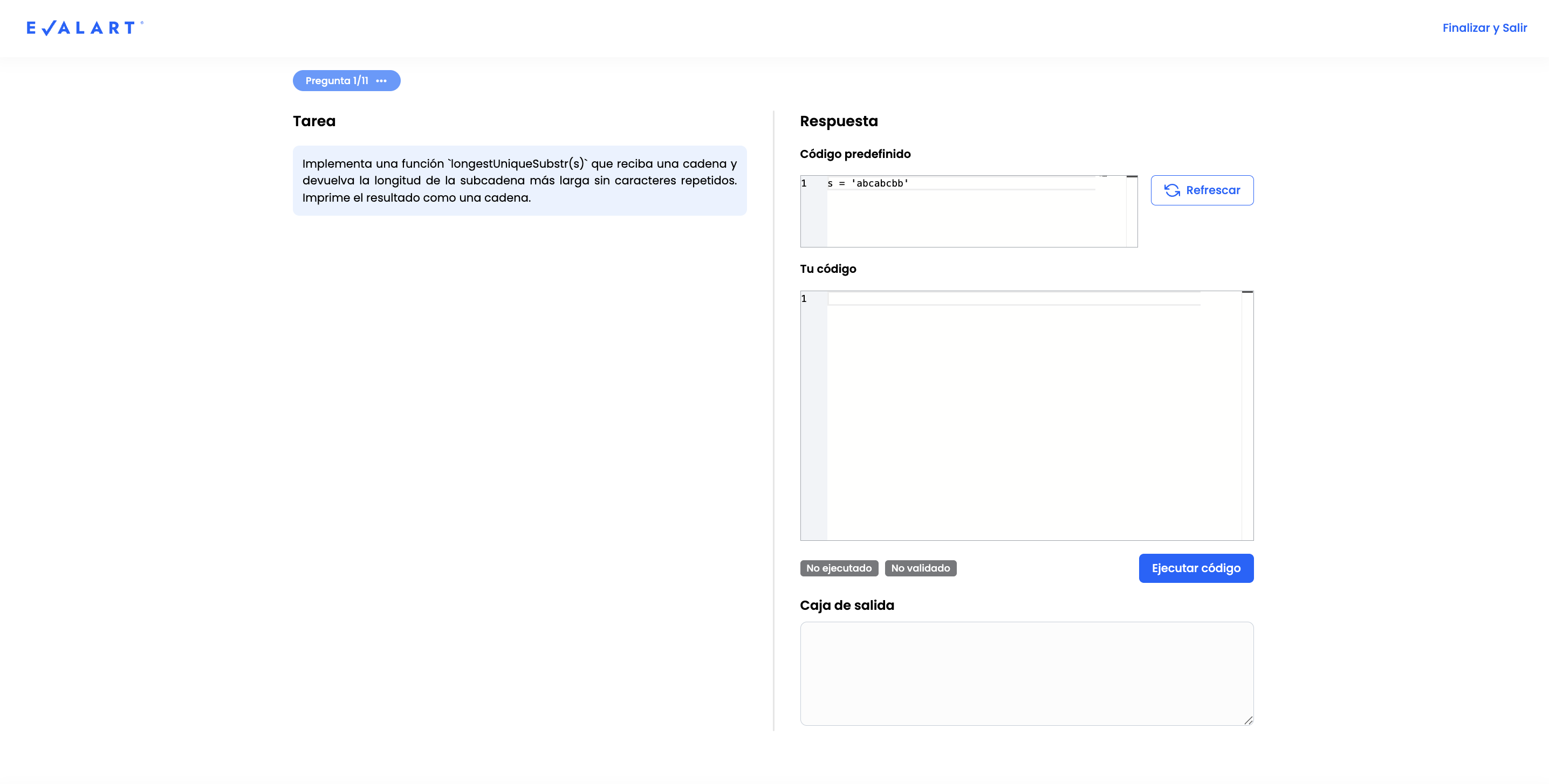Click the task description text box
1549x784 pixels.
519,181
